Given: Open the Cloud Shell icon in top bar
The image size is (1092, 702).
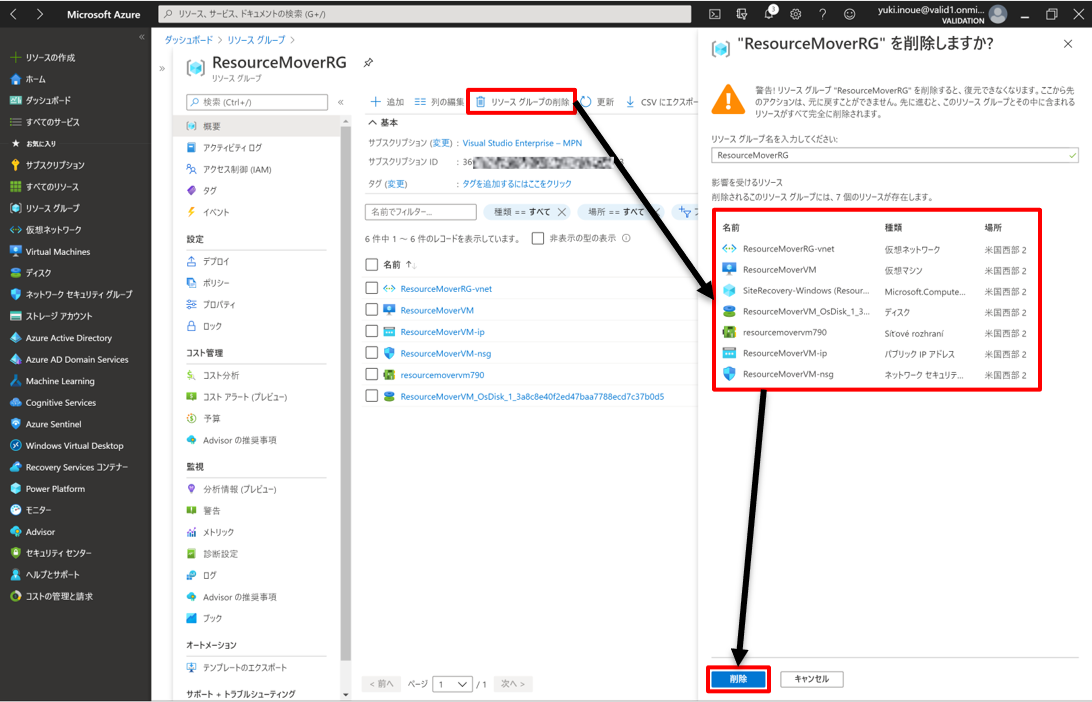Looking at the screenshot, I should 715,14.
